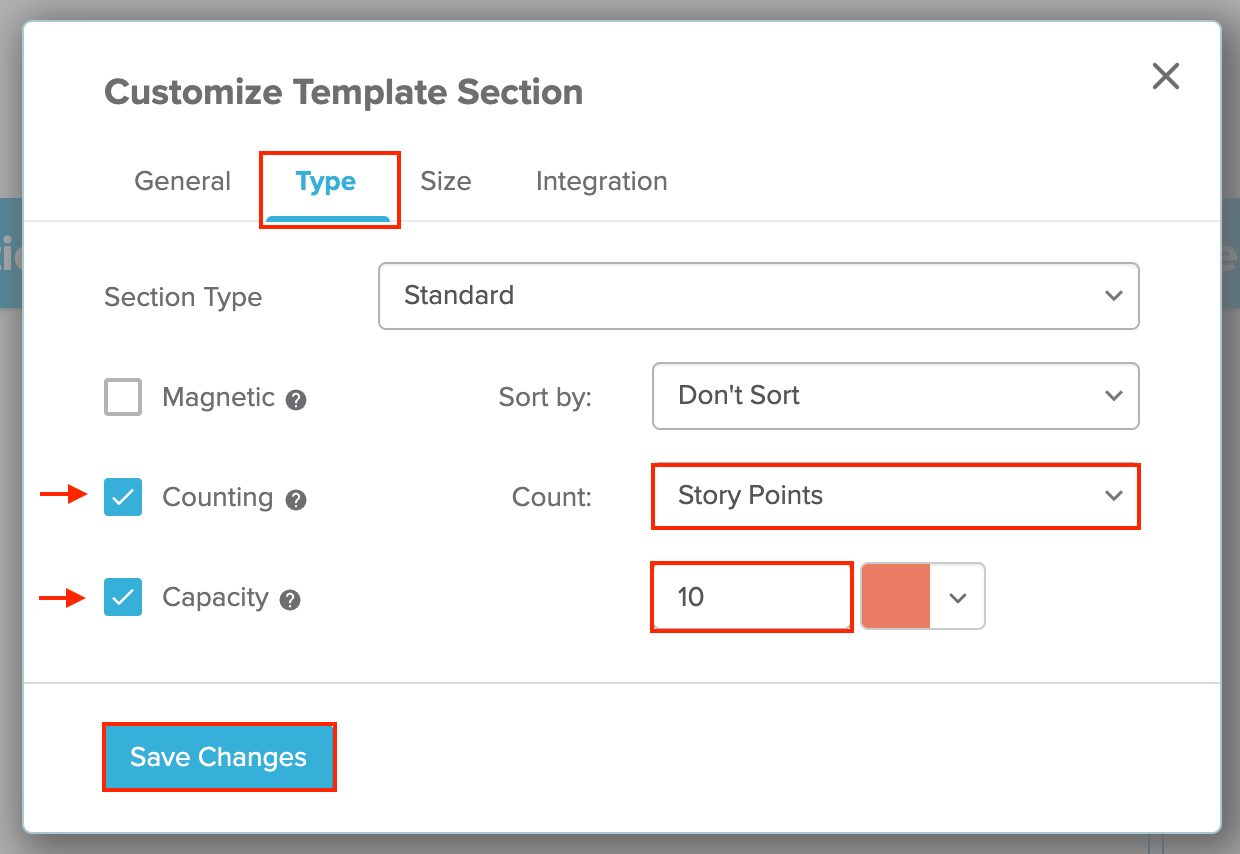Viewport: 1240px width, 854px height.
Task: Open the Sort by dropdown
Action: (x=896, y=396)
